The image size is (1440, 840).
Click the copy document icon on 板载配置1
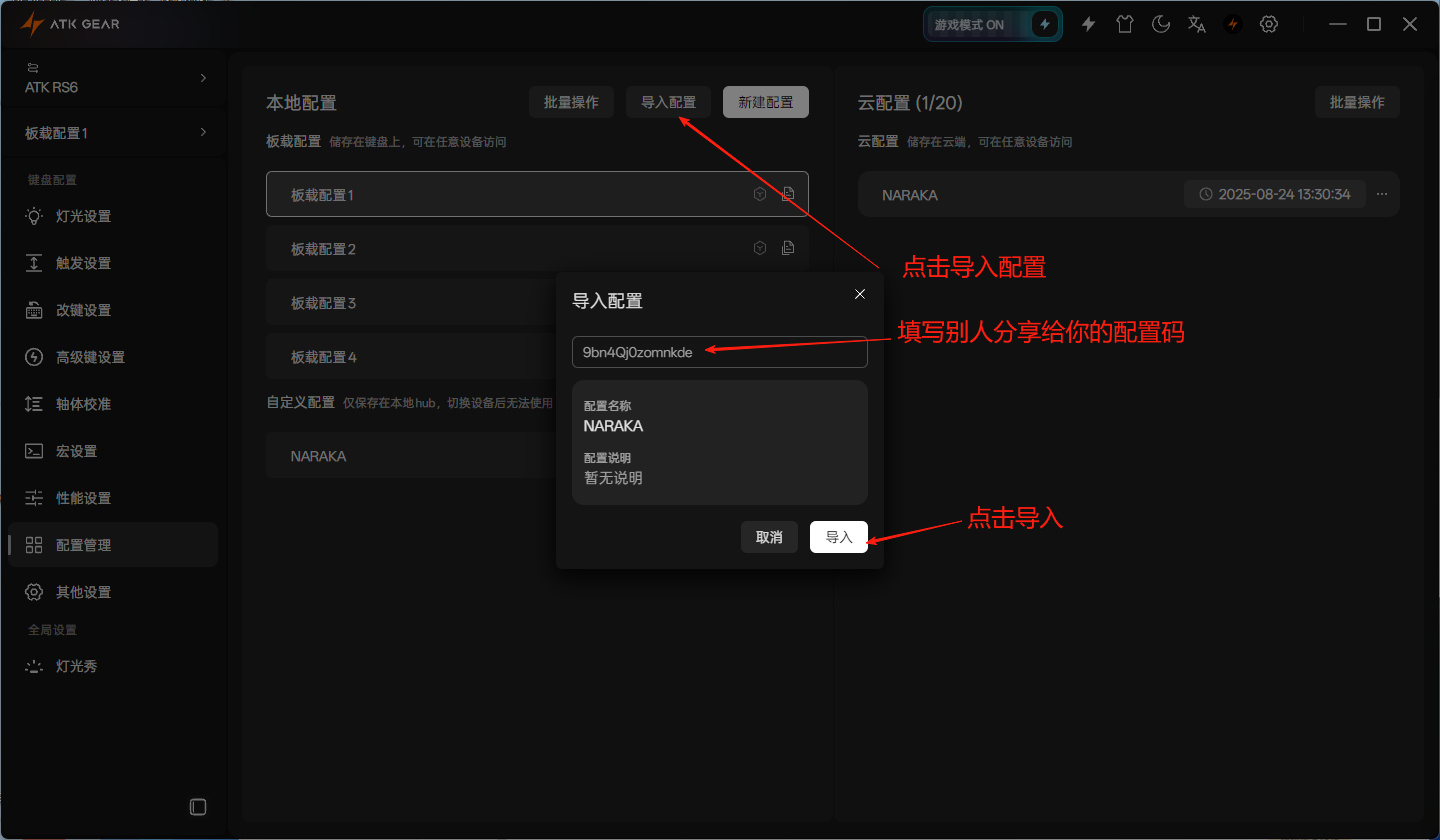tap(788, 194)
